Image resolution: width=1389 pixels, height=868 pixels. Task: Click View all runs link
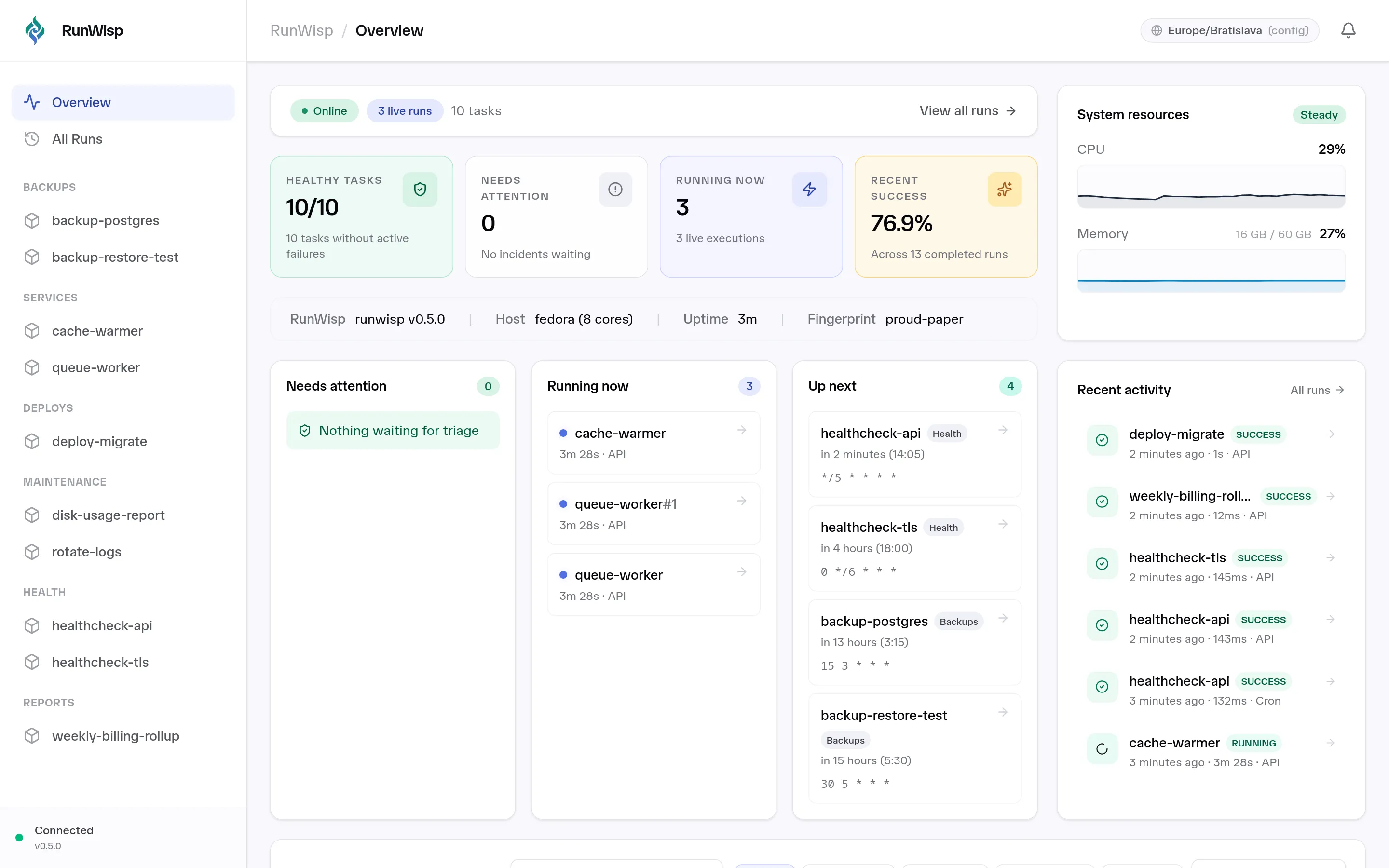(967, 111)
